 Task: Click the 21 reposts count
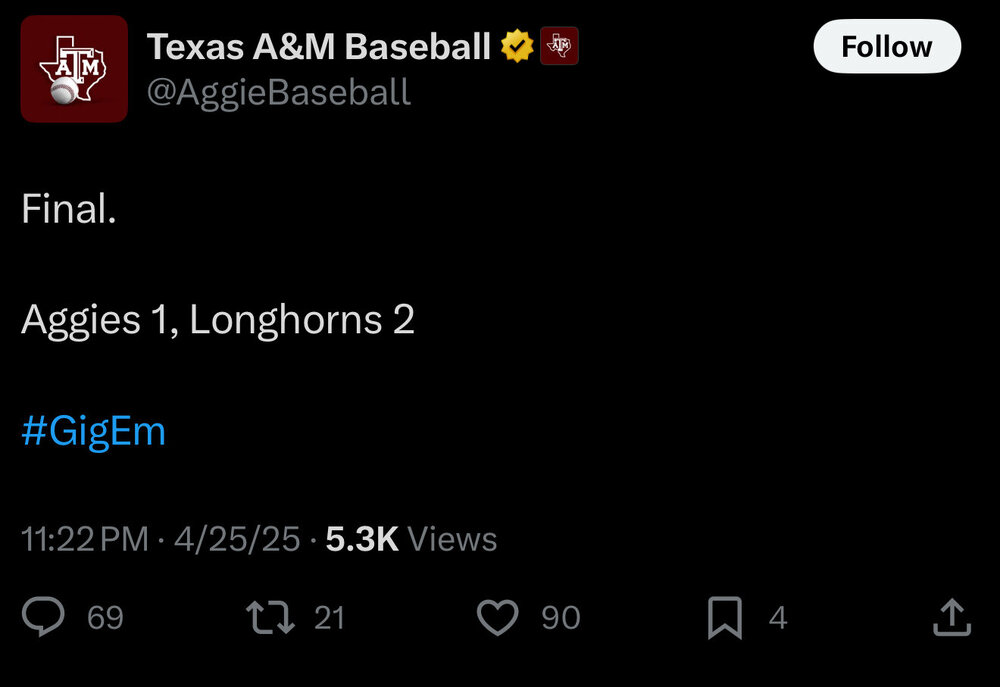click(x=329, y=618)
